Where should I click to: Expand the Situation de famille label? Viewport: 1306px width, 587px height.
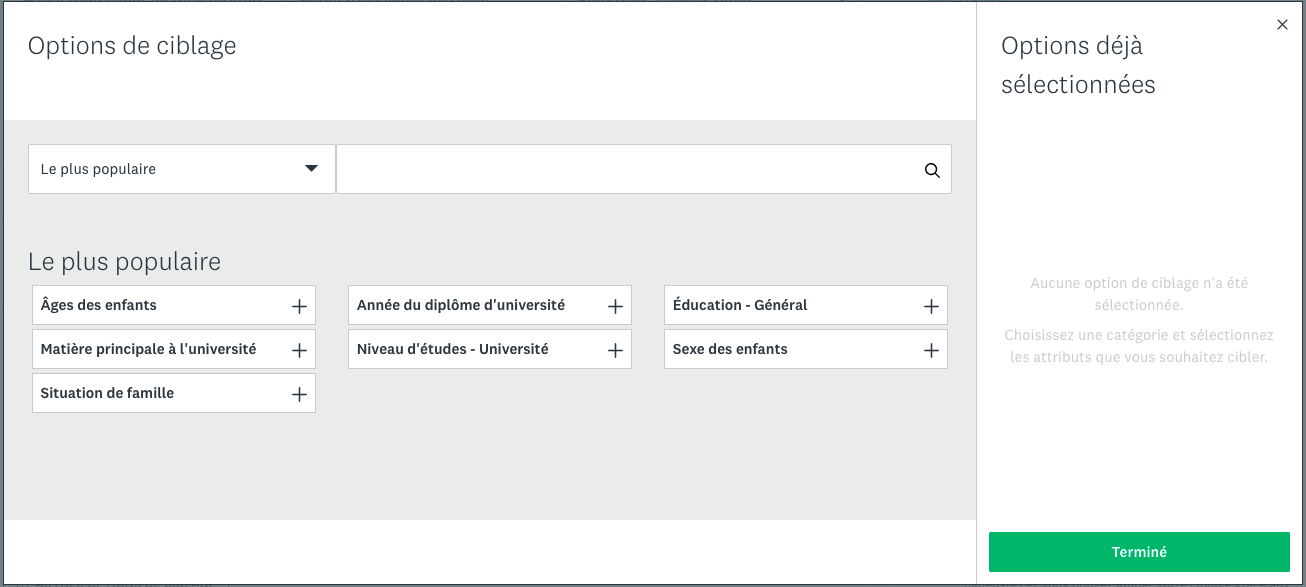coord(107,393)
